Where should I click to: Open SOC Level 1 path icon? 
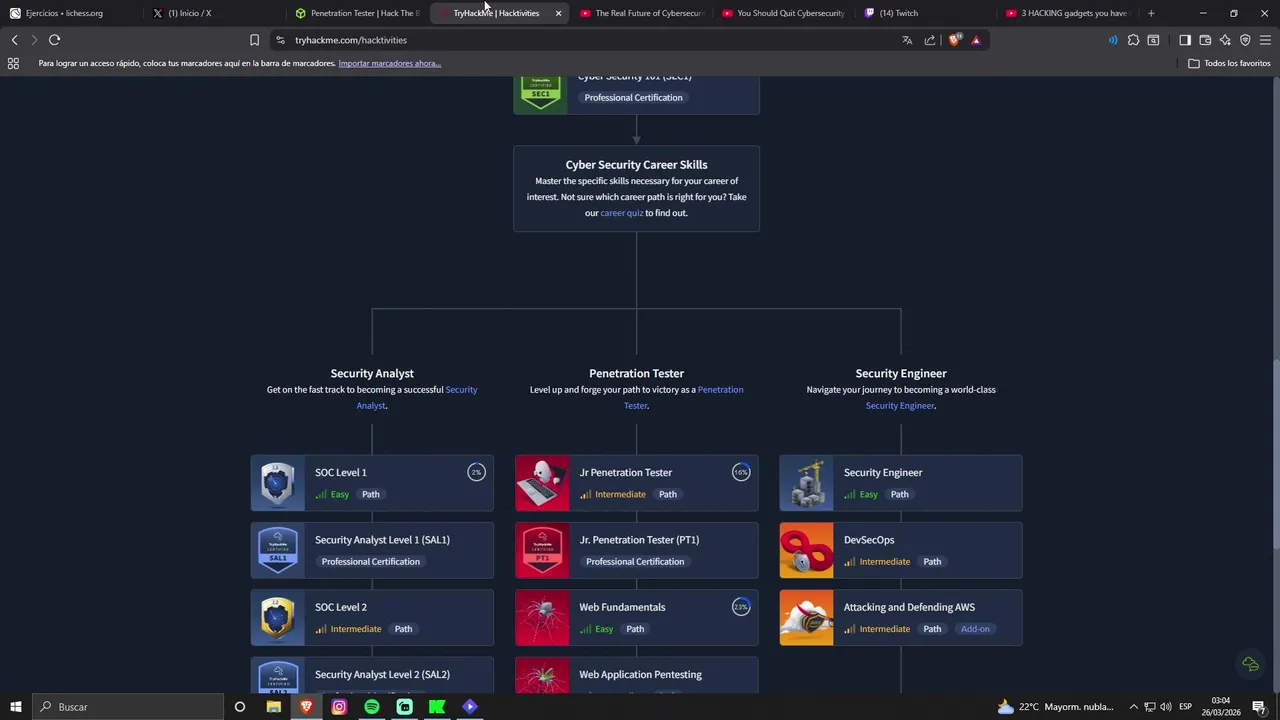click(x=278, y=483)
